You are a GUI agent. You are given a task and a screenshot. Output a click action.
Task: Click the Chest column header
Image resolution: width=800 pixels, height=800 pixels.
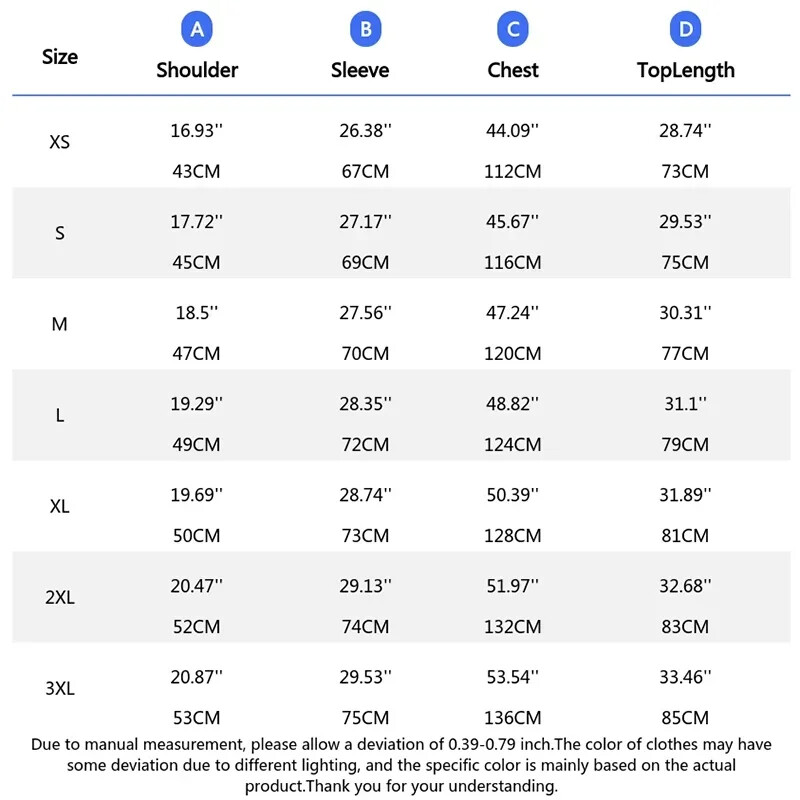pyautogui.click(x=513, y=70)
